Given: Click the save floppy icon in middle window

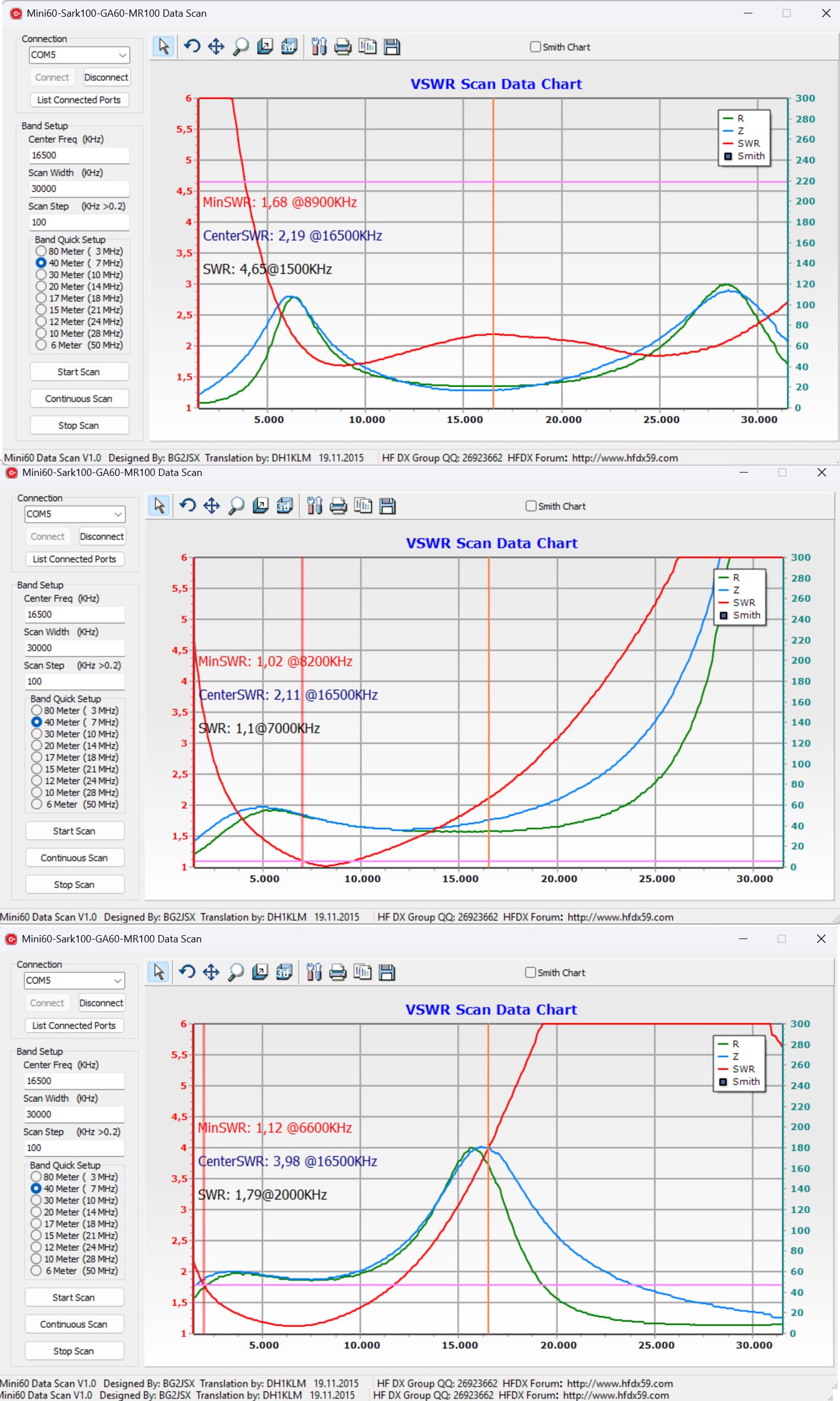Looking at the screenshot, I should (x=388, y=505).
